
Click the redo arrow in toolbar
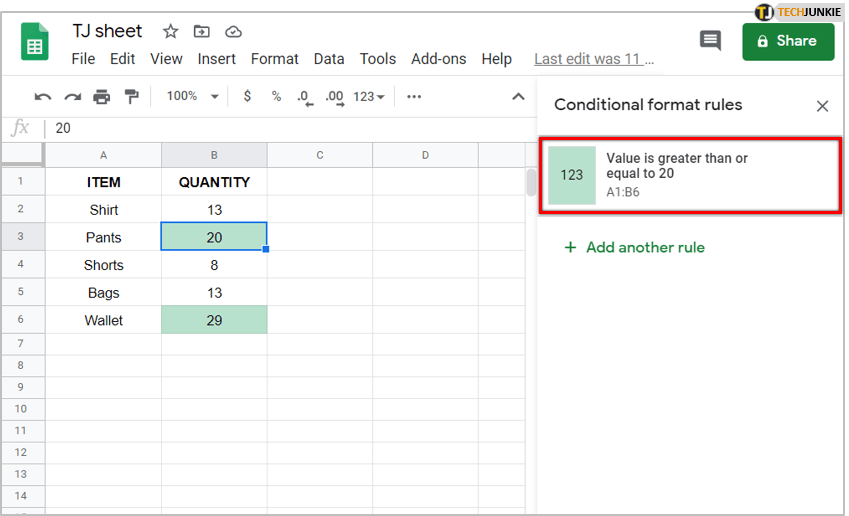(72, 97)
